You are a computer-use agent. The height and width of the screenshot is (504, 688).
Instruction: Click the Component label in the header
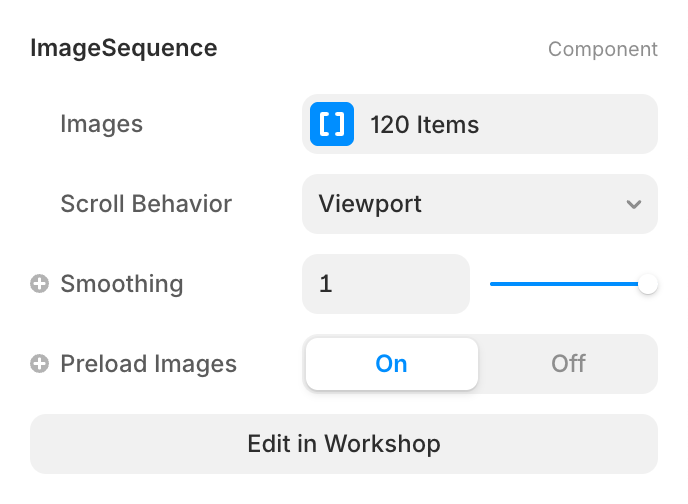[602, 48]
